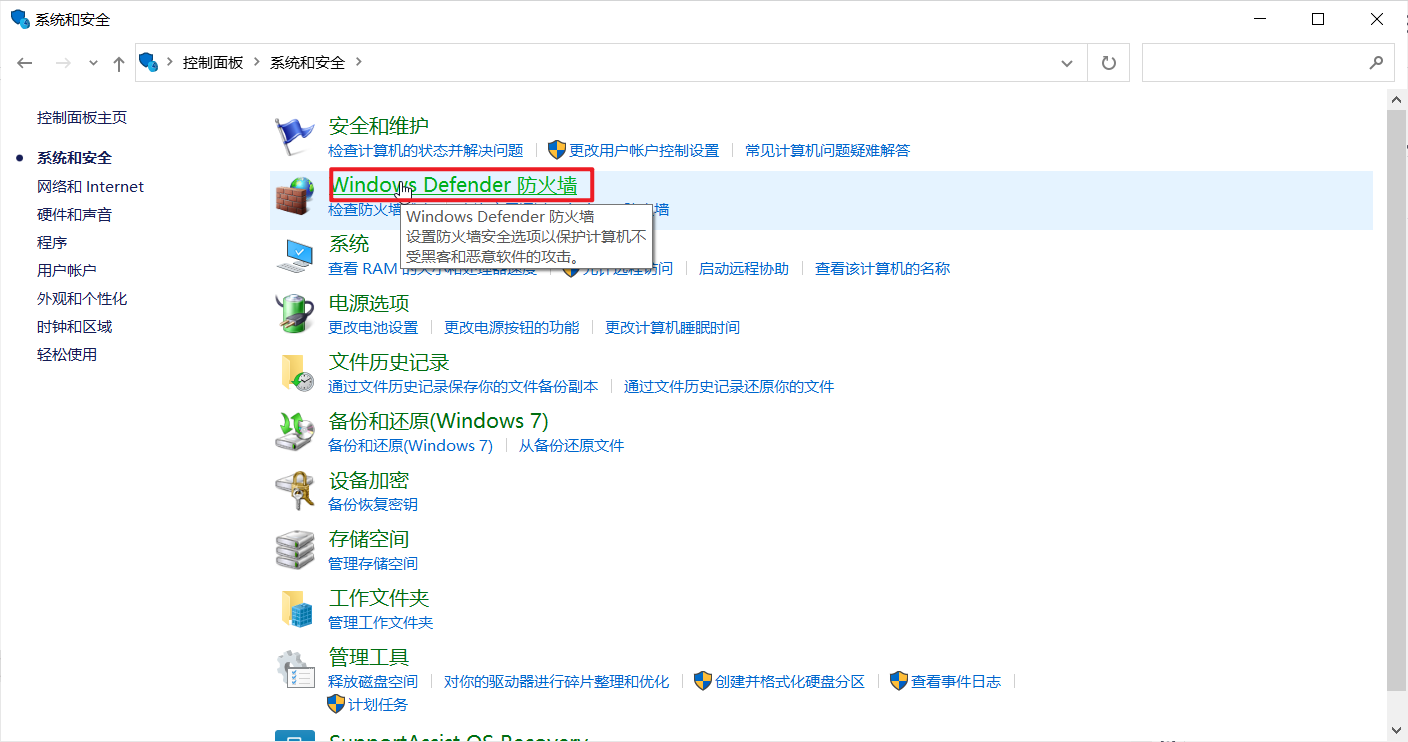Open the 设备加密 keys icon
The image size is (1408, 742).
coord(295,491)
